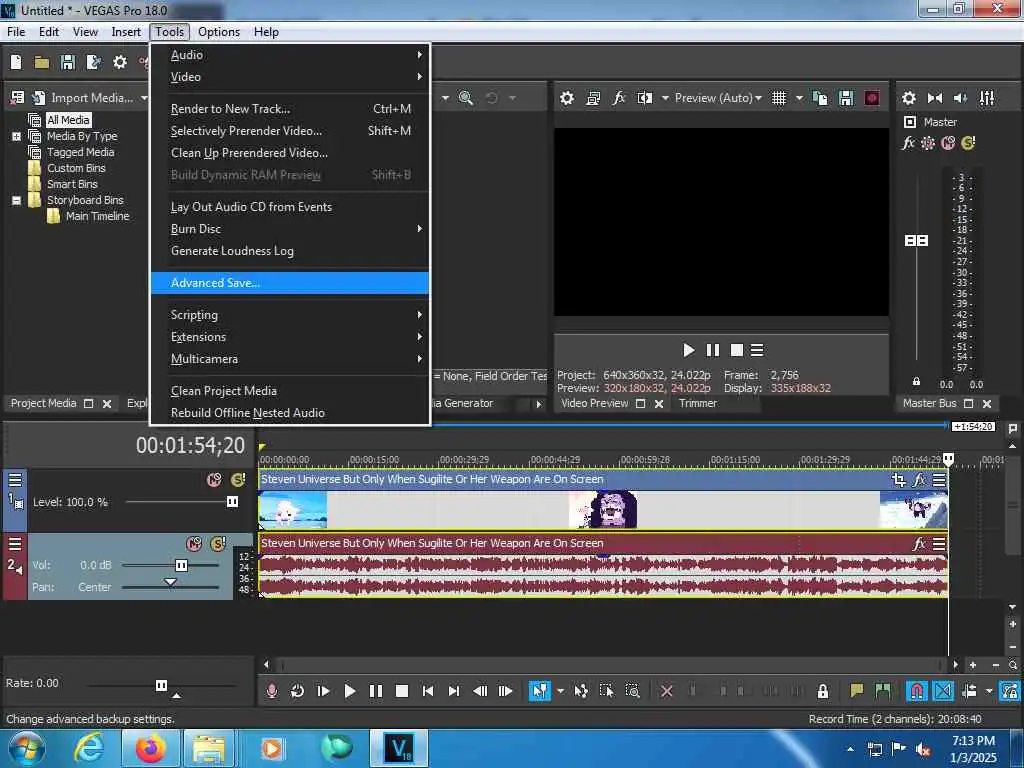Toggle Loop Playback in the transport bar

pyautogui.click(x=297, y=691)
